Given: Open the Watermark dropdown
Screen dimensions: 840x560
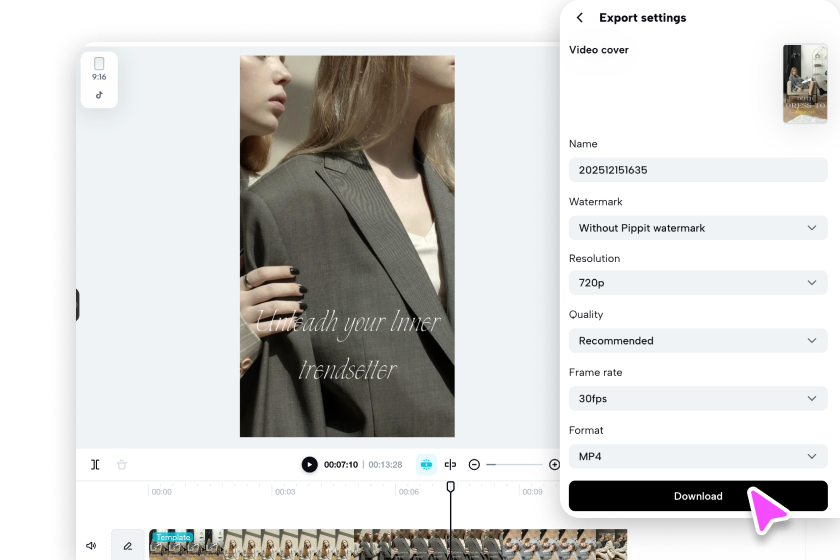Looking at the screenshot, I should click(697, 228).
